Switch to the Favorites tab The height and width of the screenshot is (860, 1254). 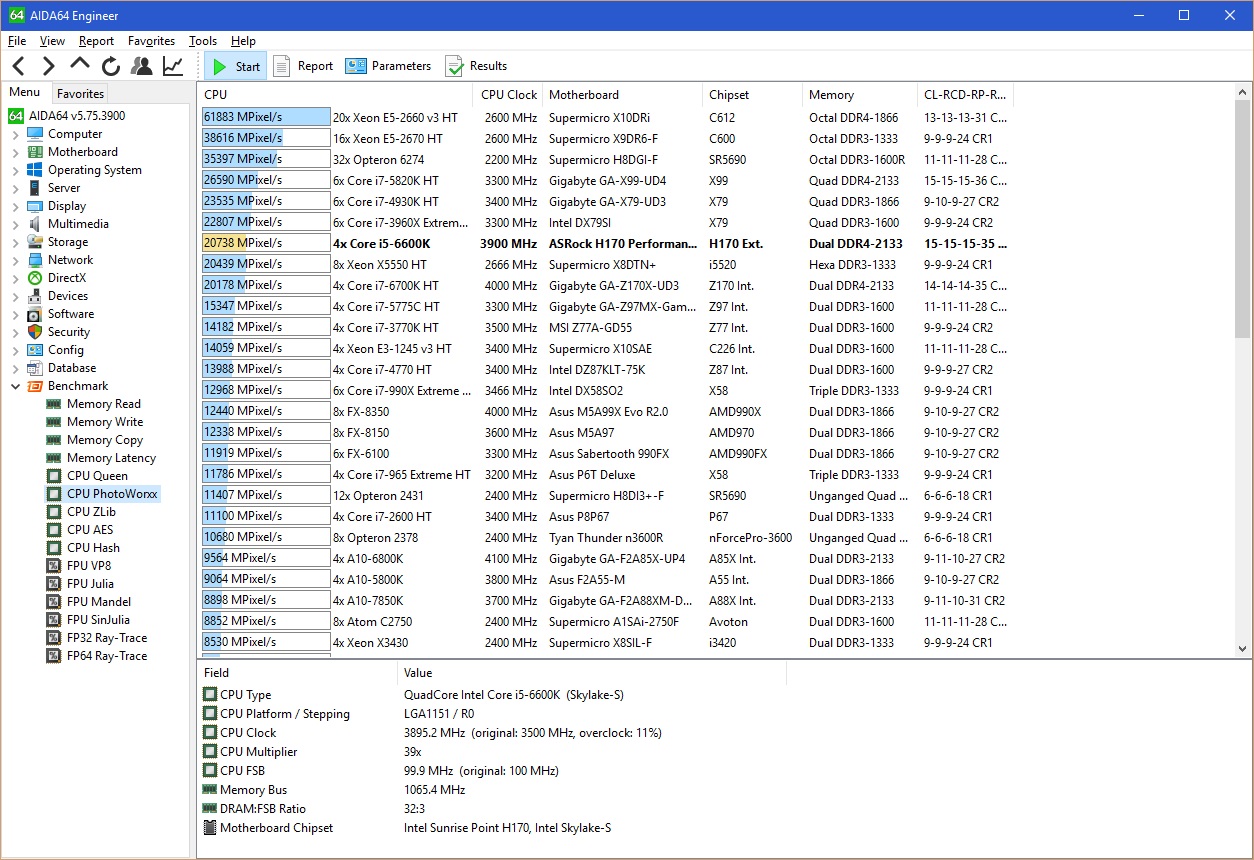pyautogui.click(x=80, y=93)
